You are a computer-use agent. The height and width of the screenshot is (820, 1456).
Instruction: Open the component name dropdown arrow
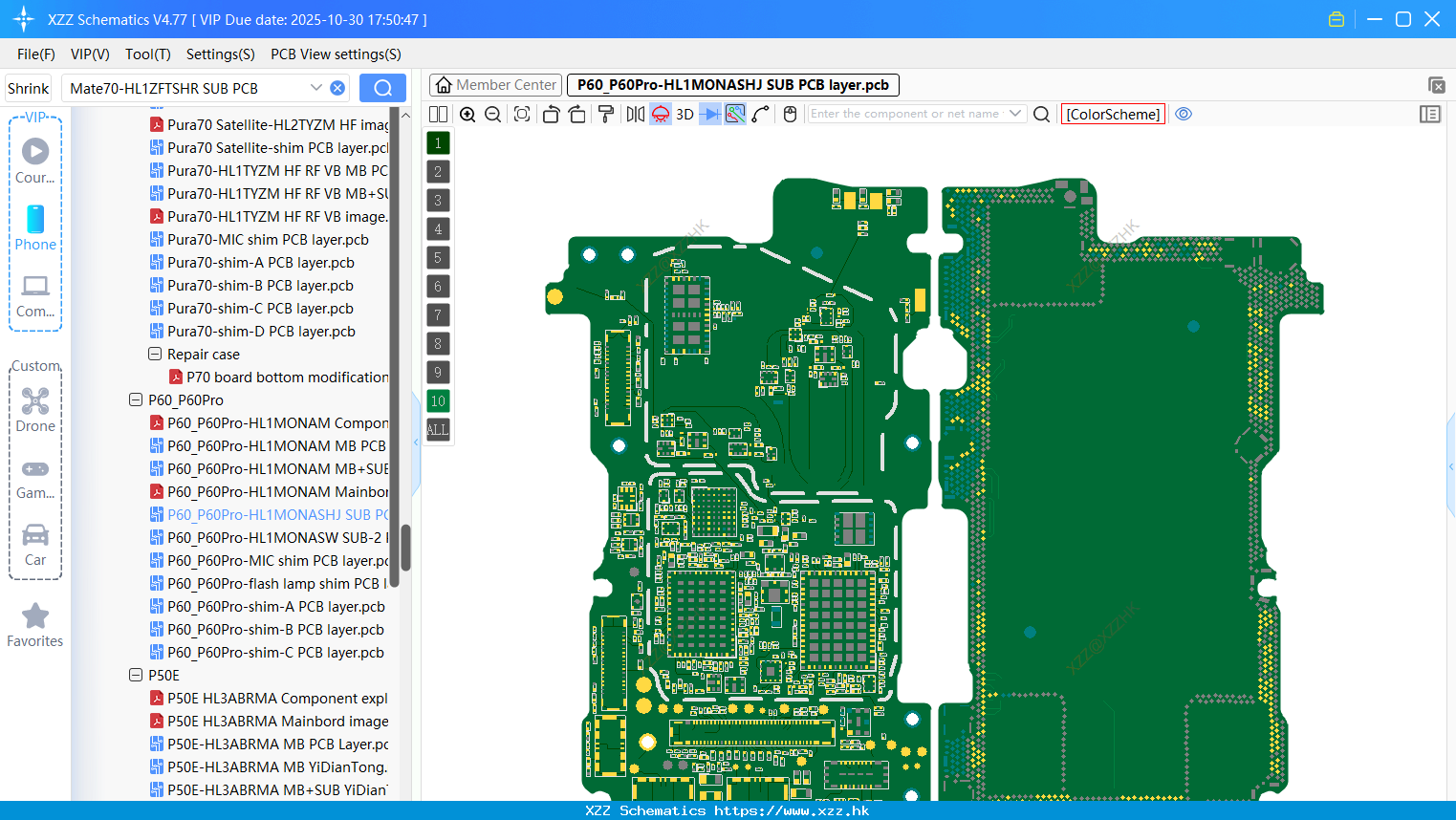(x=1015, y=114)
